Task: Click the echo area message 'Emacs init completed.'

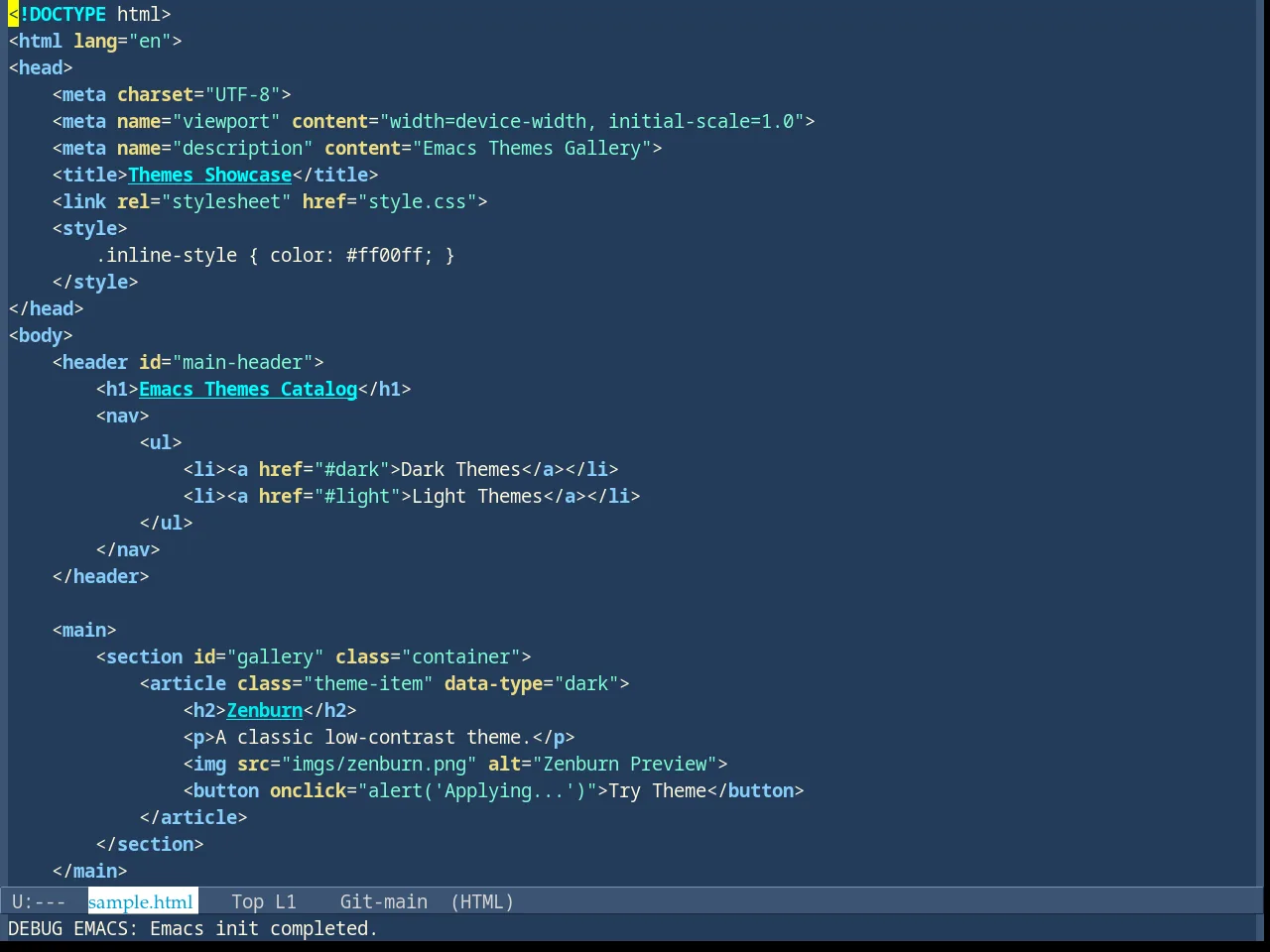Action: click(264, 928)
